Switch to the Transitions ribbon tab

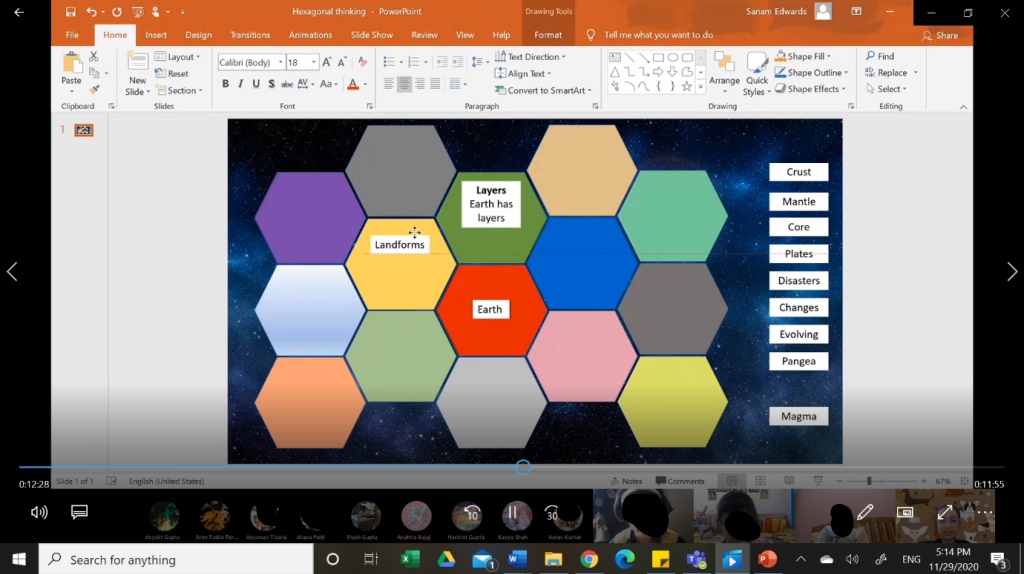tap(250, 35)
